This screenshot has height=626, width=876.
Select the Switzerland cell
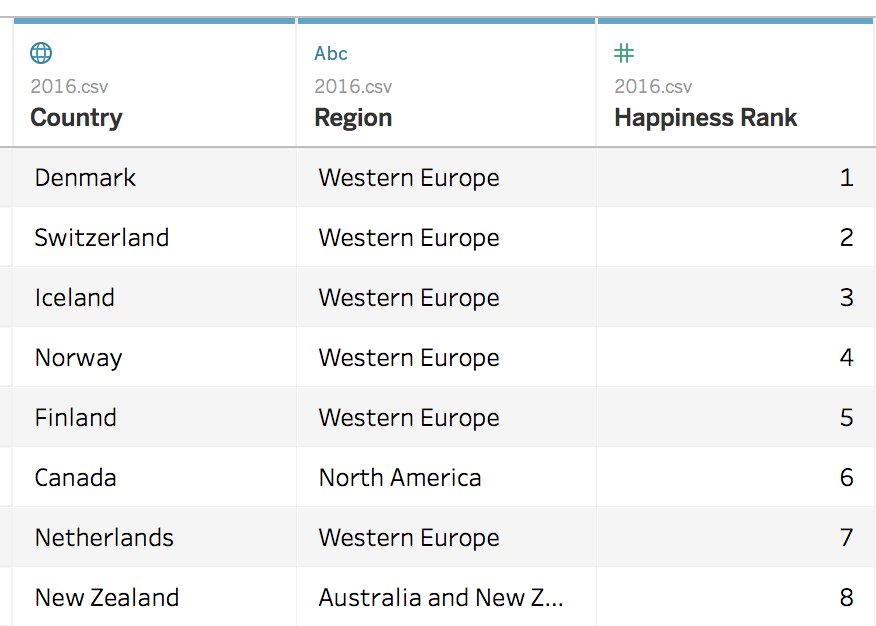tap(101, 238)
